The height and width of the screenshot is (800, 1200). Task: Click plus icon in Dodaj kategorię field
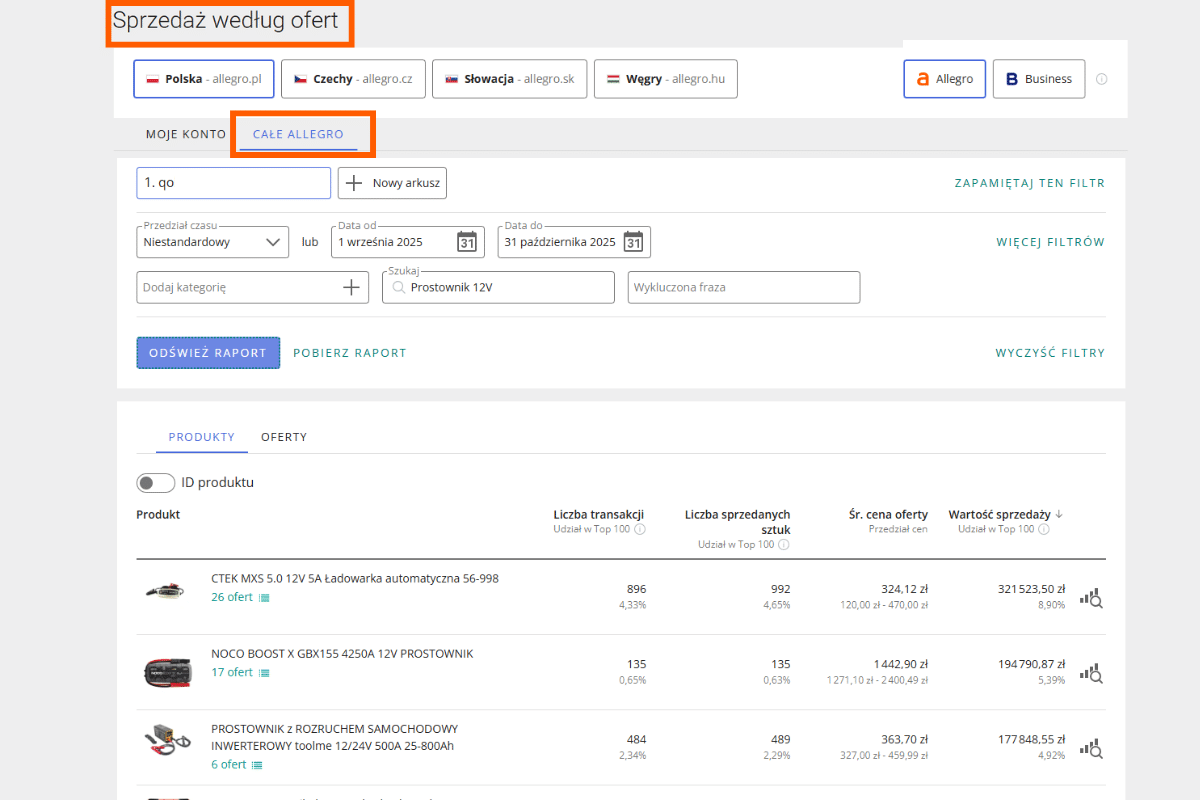coord(351,288)
